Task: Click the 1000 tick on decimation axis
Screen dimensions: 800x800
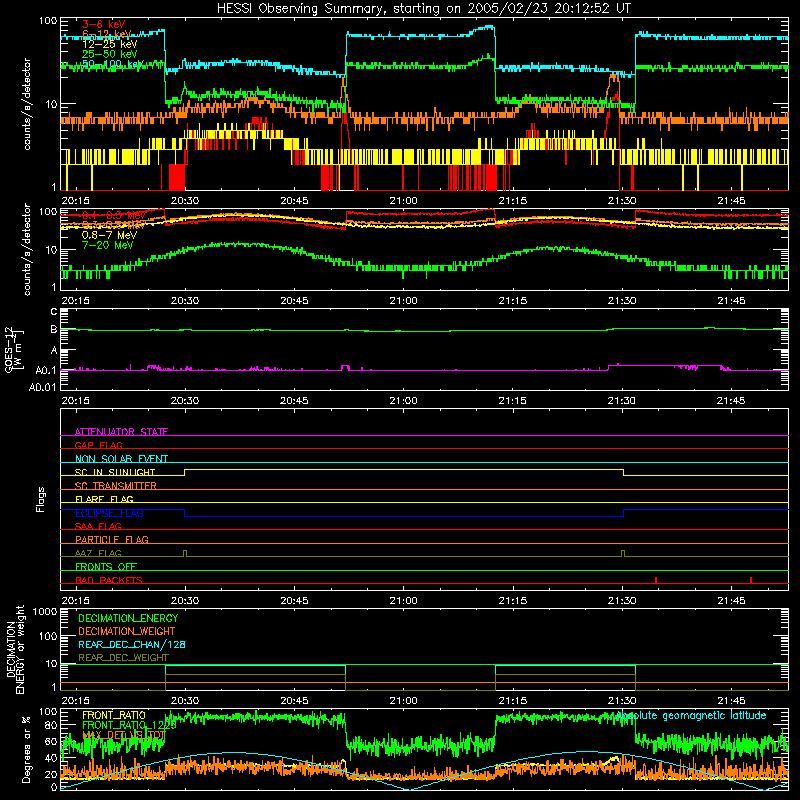Action: 45,612
